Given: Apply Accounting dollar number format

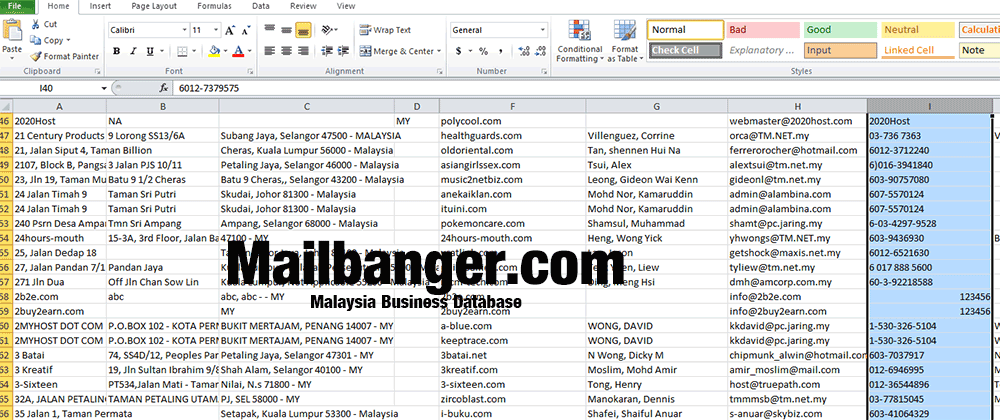Looking at the screenshot, I should tap(459, 51).
